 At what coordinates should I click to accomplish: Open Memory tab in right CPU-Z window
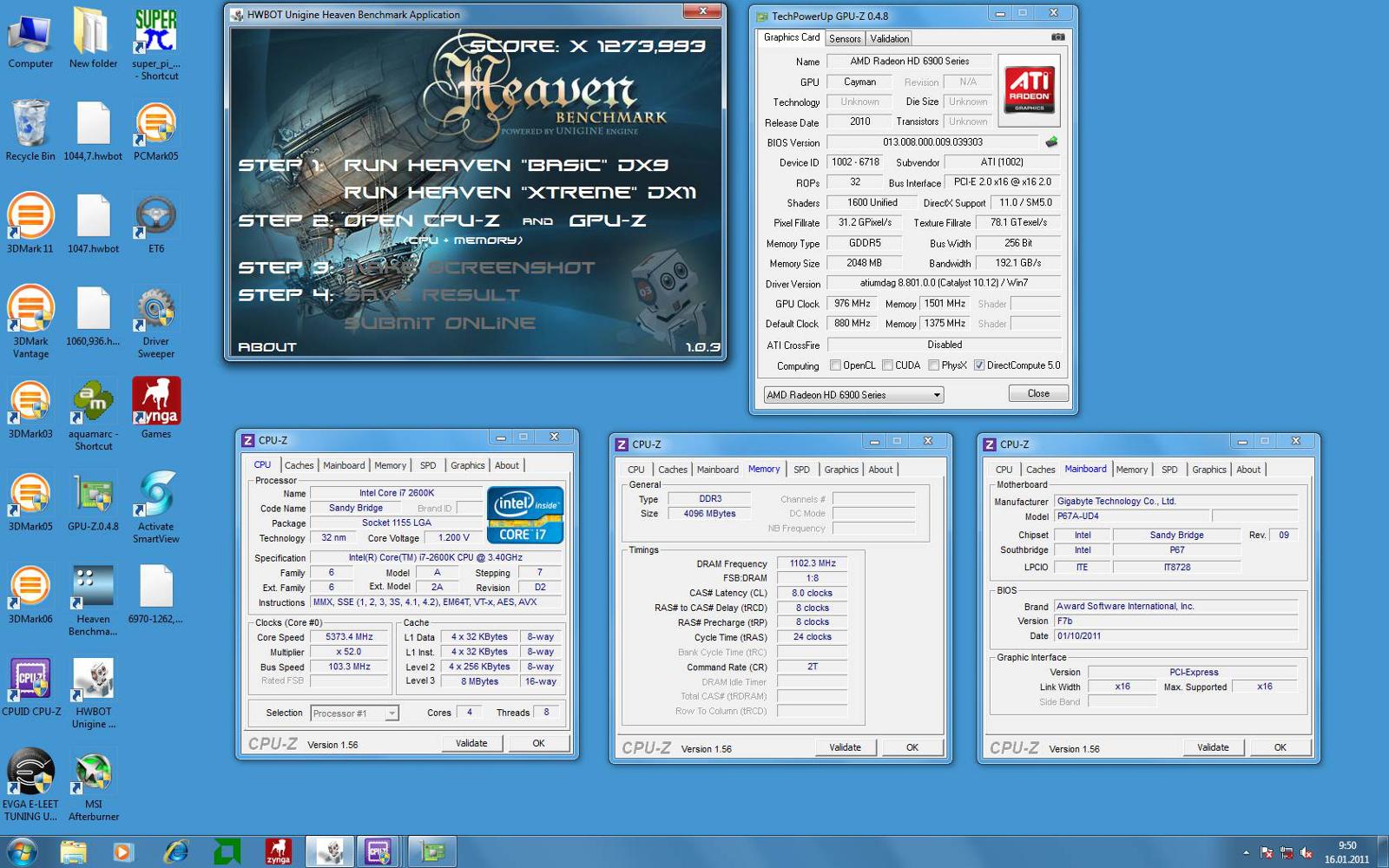tap(1132, 470)
